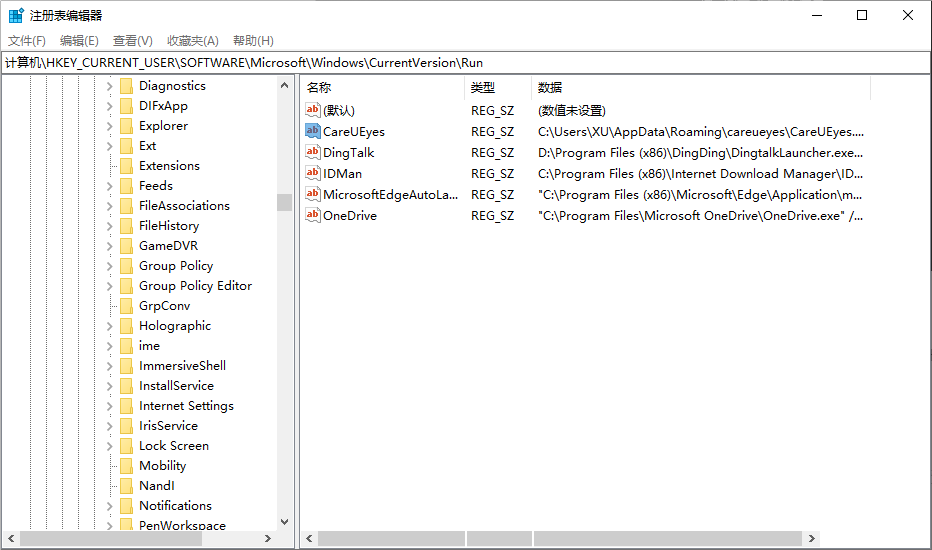Select the DingTalk string value icon
Image resolution: width=932 pixels, height=550 pixels.
(x=313, y=152)
